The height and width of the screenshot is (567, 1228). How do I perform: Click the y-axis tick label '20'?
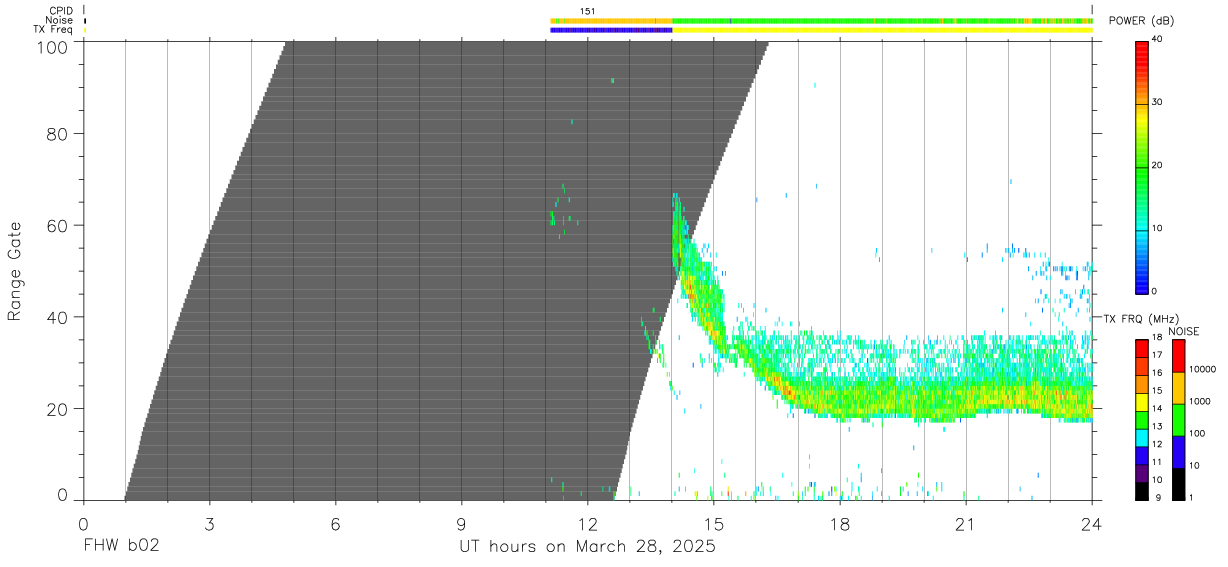[x=57, y=409]
